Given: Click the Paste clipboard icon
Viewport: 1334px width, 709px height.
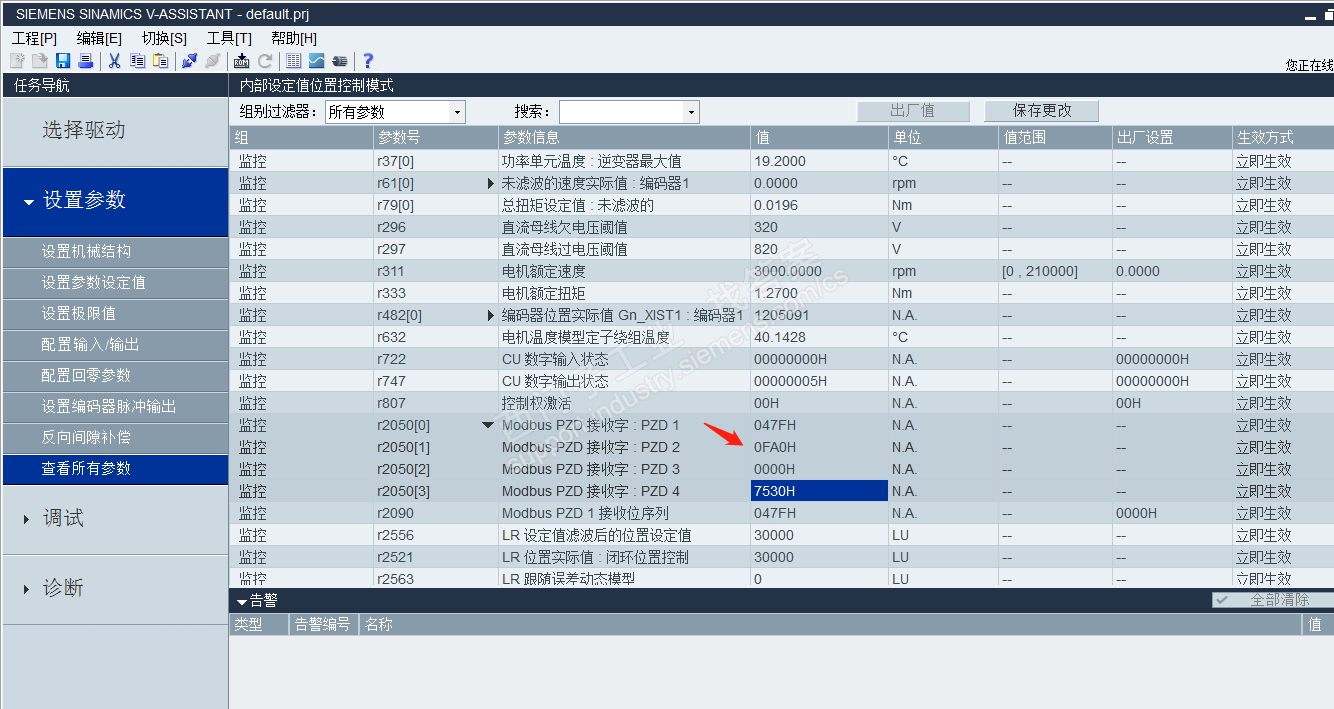Looking at the screenshot, I should coord(160,61).
